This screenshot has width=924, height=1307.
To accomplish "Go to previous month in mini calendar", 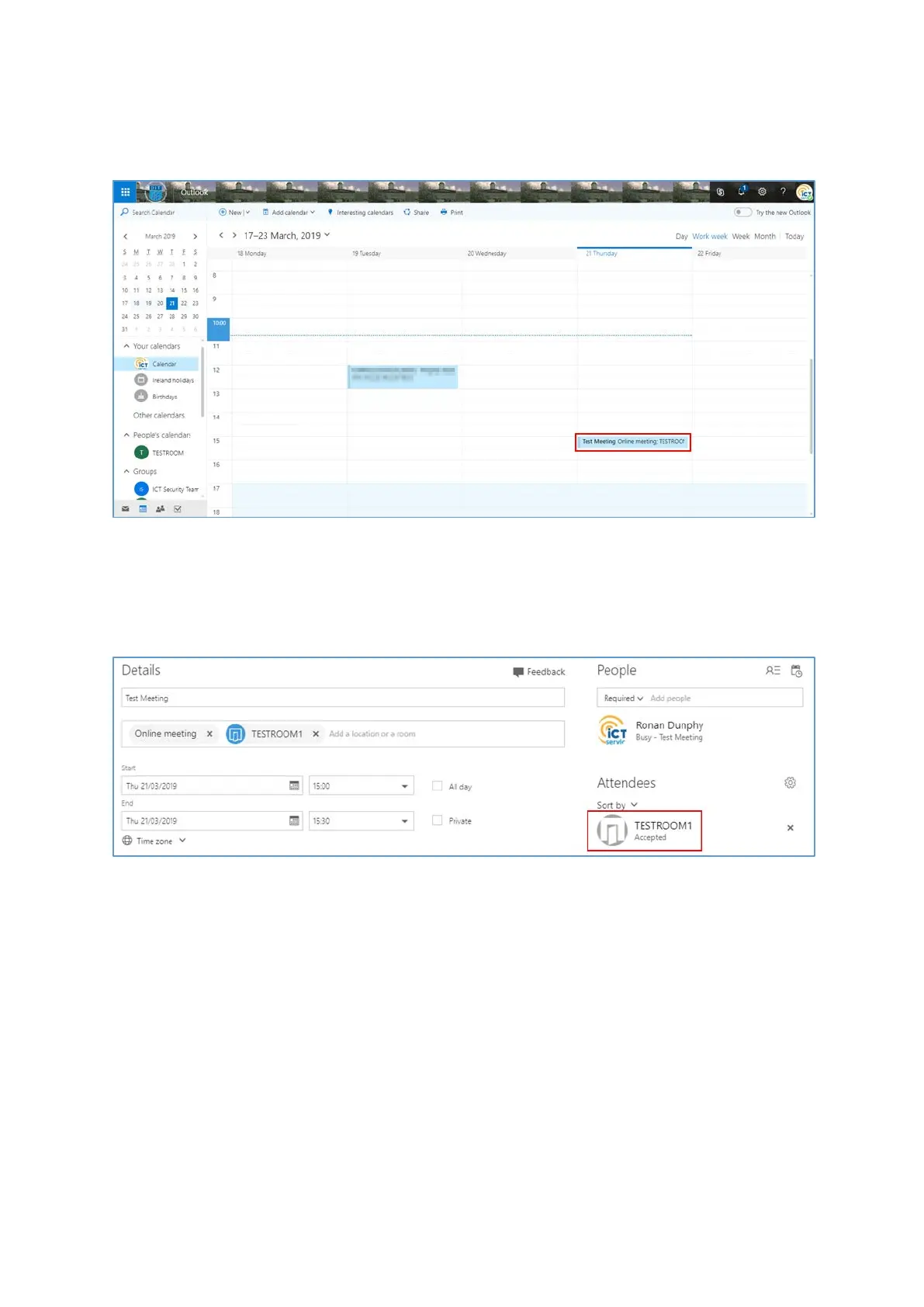I will tap(125, 237).
